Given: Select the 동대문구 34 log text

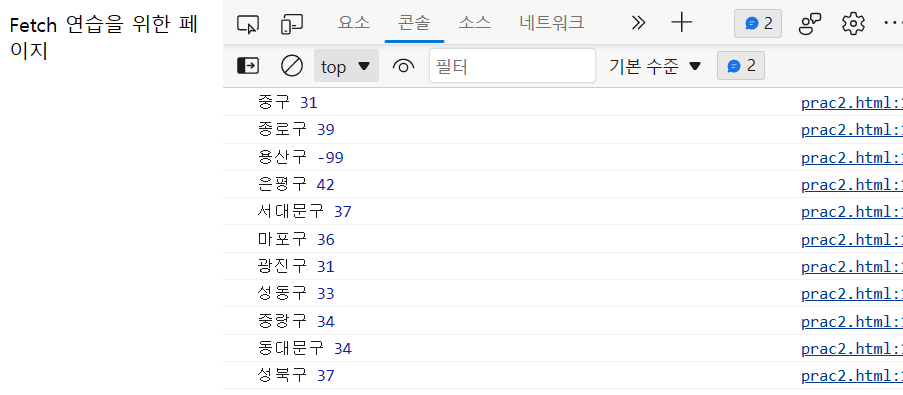Looking at the screenshot, I should [305, 348].
